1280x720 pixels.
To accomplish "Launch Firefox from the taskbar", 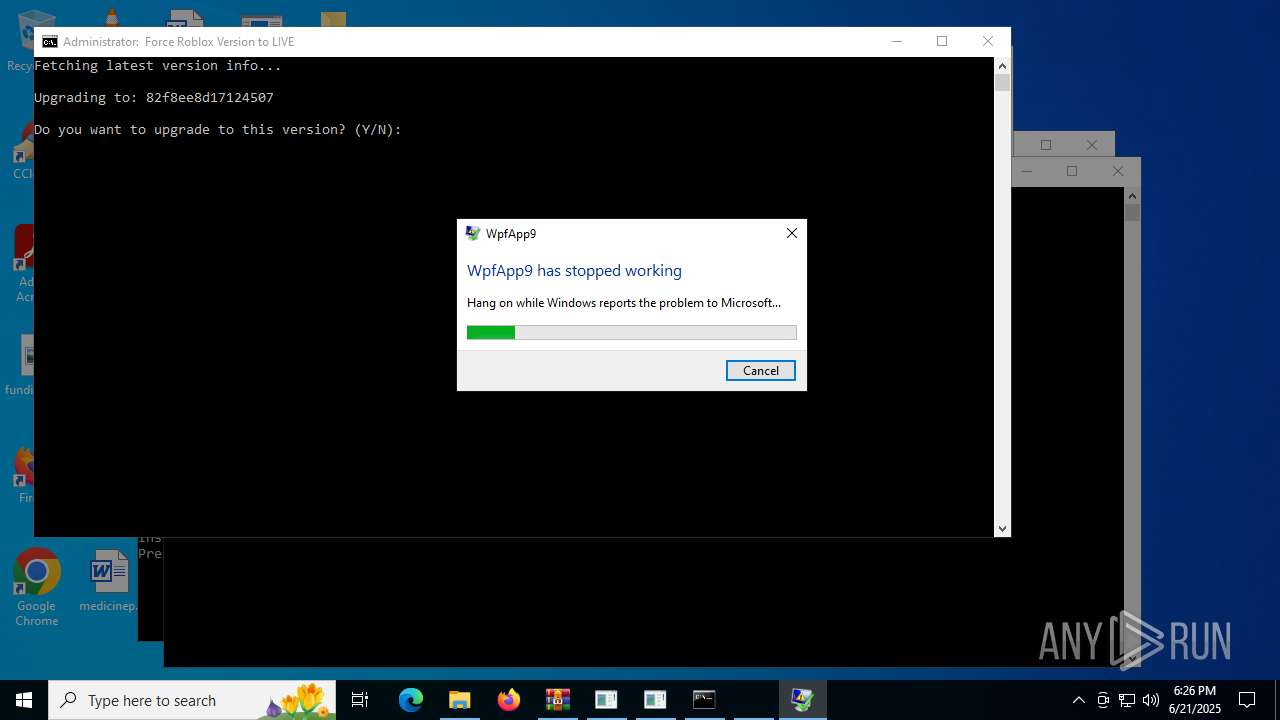I will (x=508, y=700).
